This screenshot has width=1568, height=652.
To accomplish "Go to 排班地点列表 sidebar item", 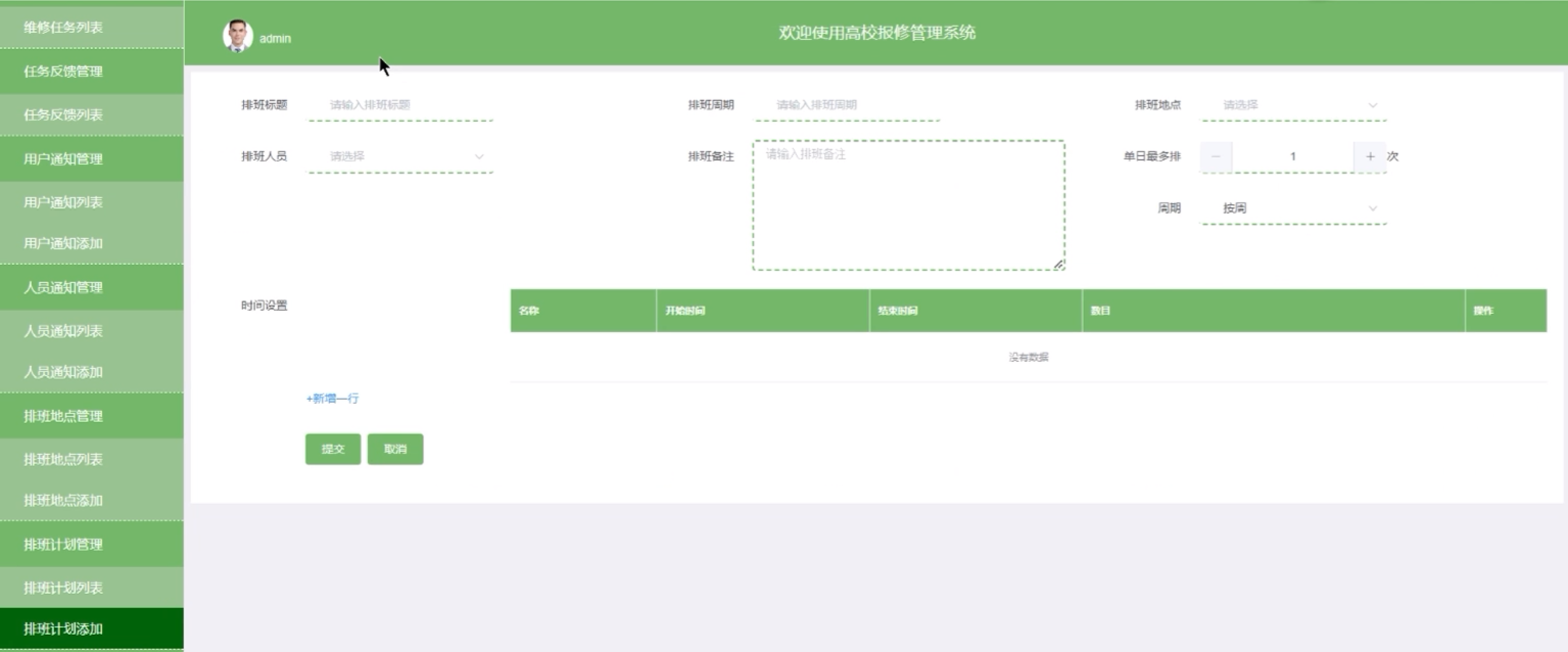I will 63,460.
